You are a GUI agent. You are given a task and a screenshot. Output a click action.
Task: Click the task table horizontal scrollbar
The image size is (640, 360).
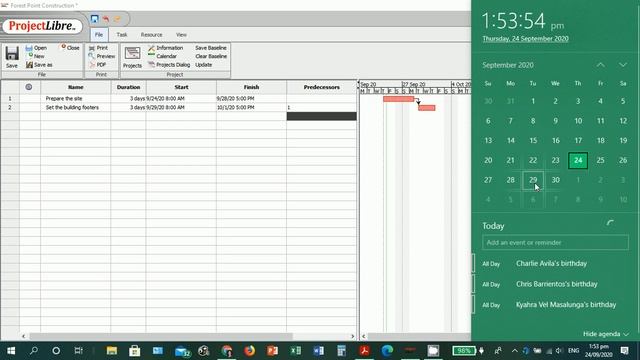(161, 336)
